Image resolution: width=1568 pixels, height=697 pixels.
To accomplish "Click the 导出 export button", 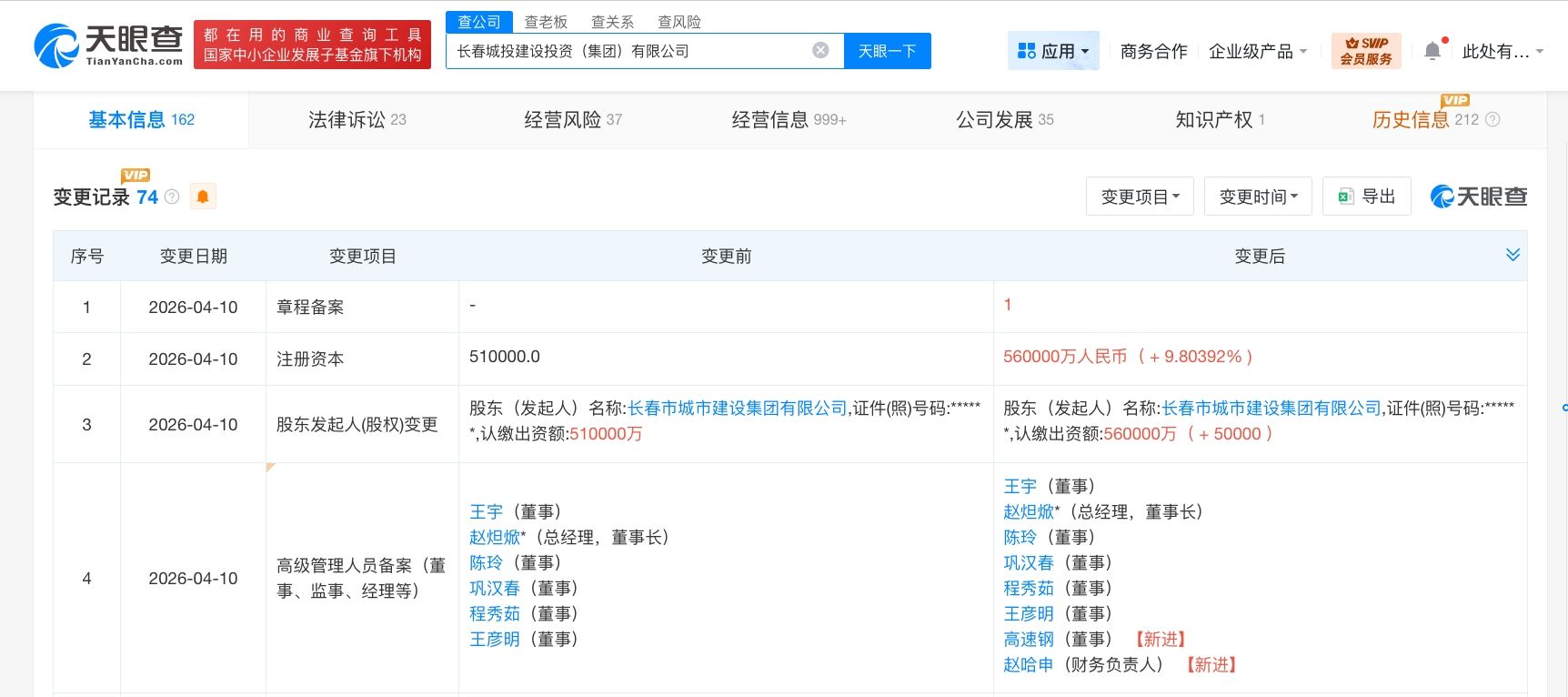I will 1366,197.
